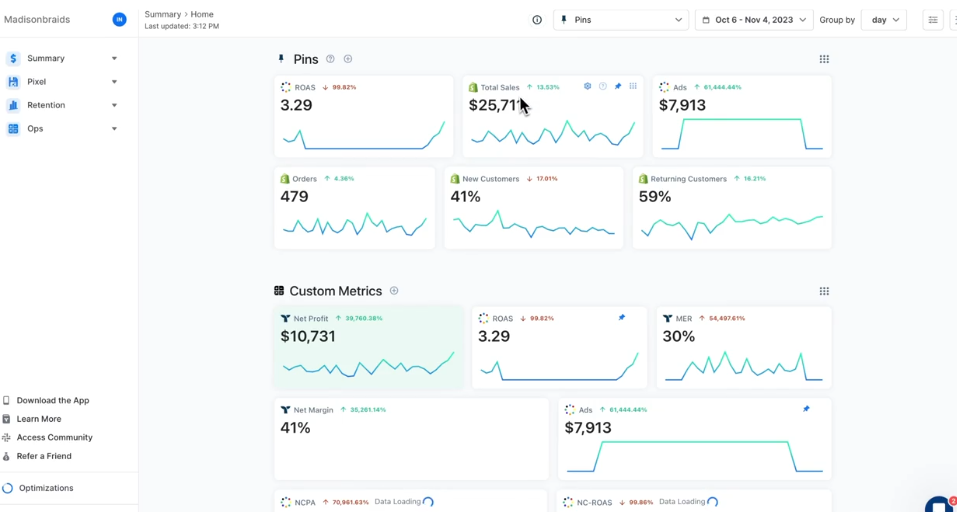This screenshot has width=957, height=512.
Task: Click the Shopify icon on Orders card
Action: tap(284, 179)
